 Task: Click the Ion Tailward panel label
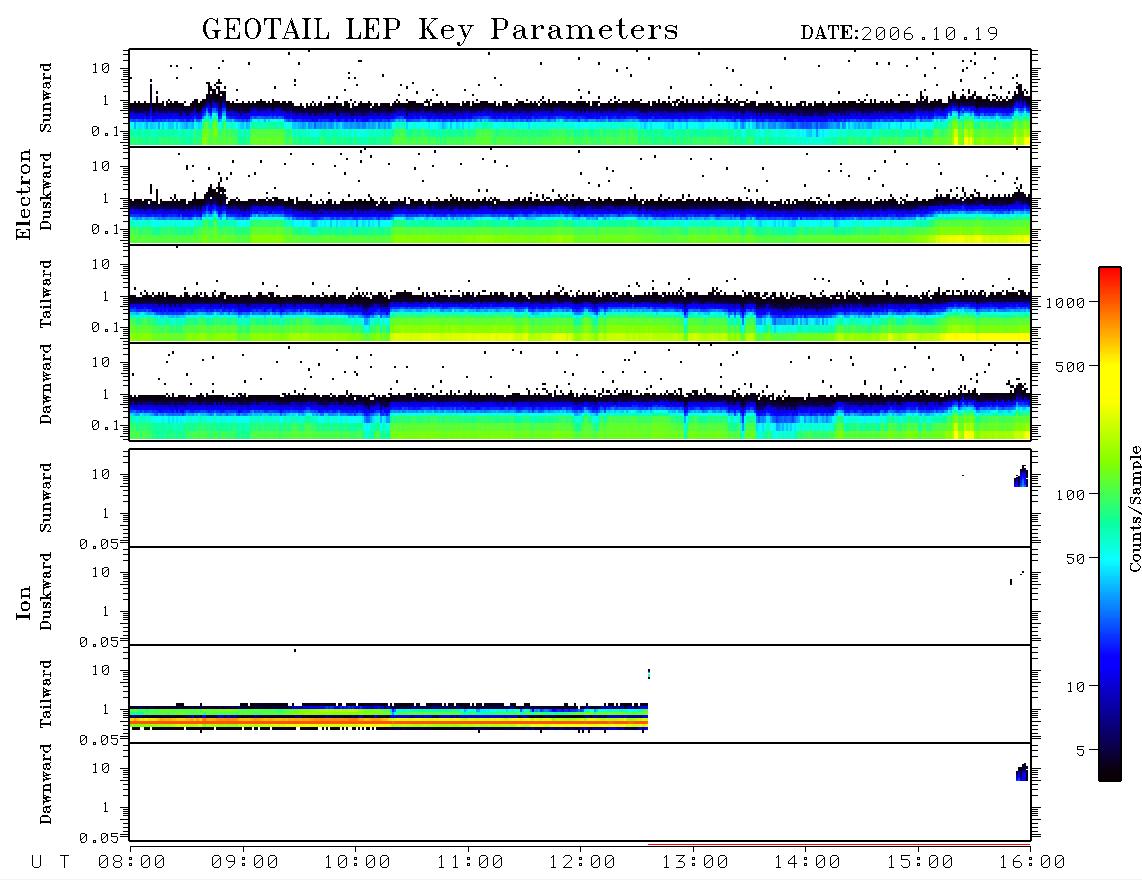click(46, 694)
